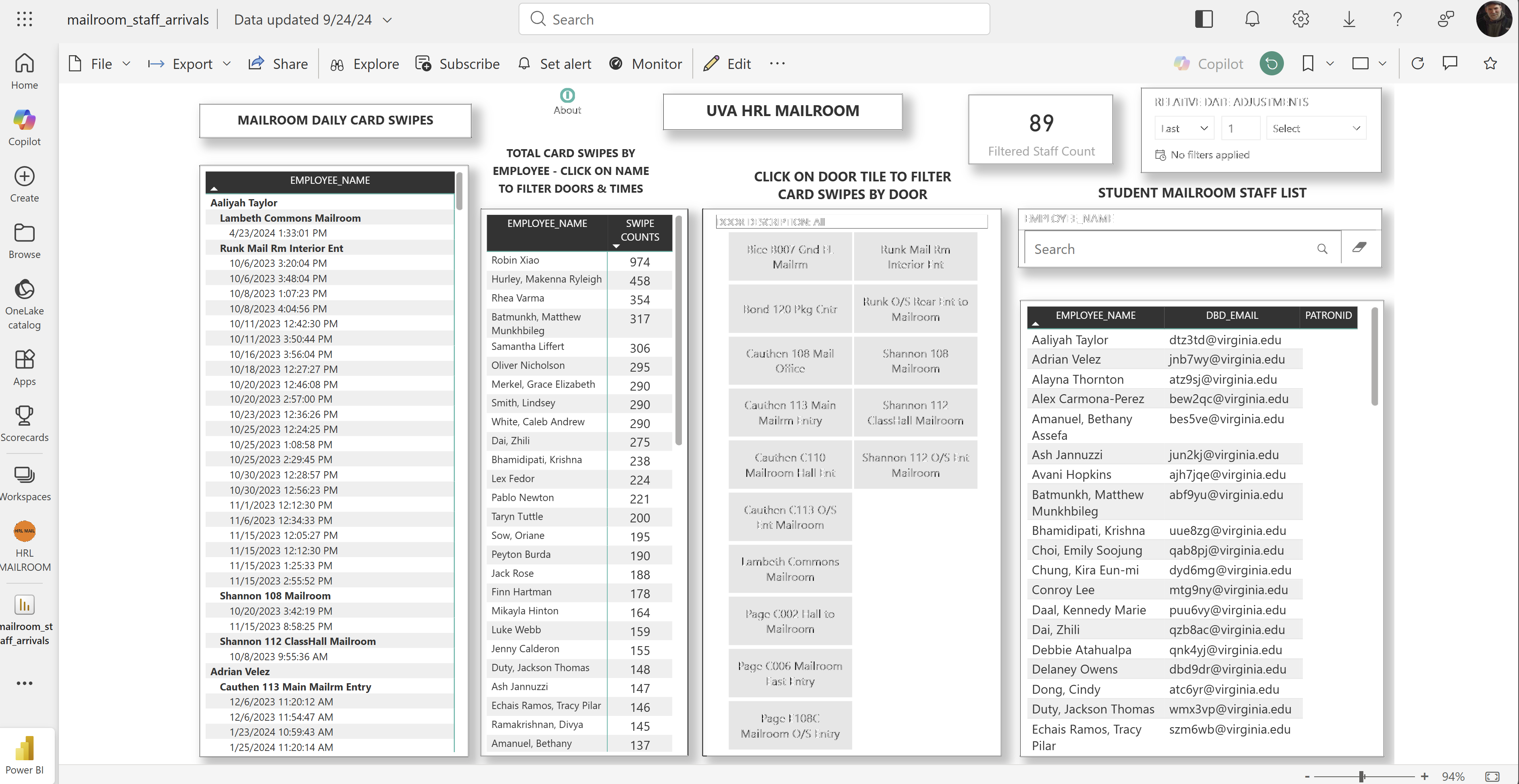Select the Lambeth Commons Mailroom door tile
1519x784 pixels.
pos(790,569)
